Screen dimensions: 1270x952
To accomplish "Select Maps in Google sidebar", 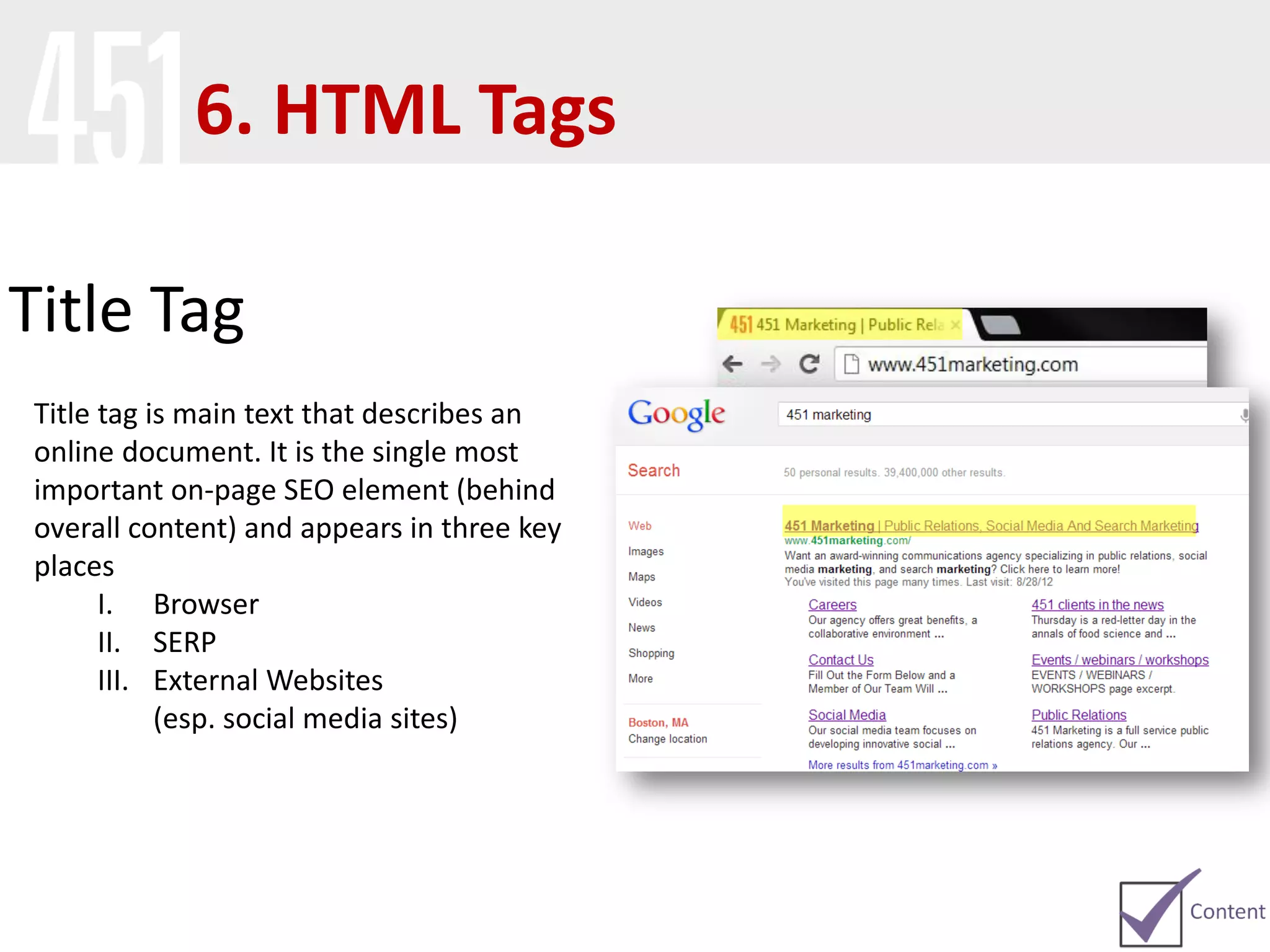I will coord(641,576).
